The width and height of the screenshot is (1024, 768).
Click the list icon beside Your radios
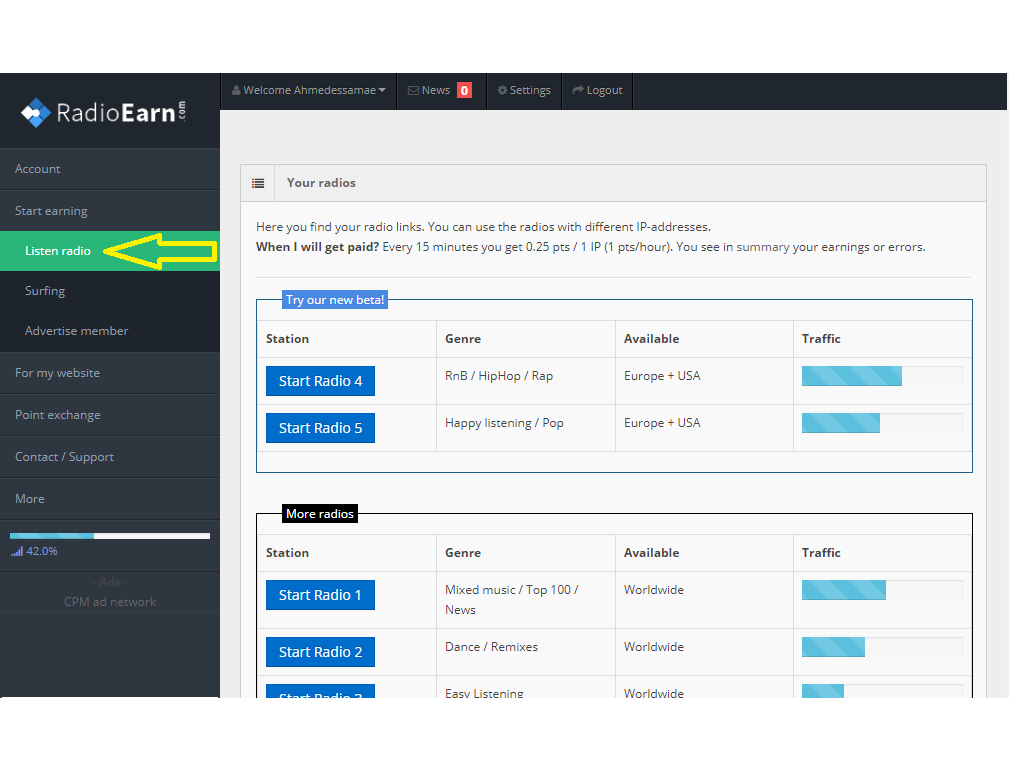tap(258, 184)
